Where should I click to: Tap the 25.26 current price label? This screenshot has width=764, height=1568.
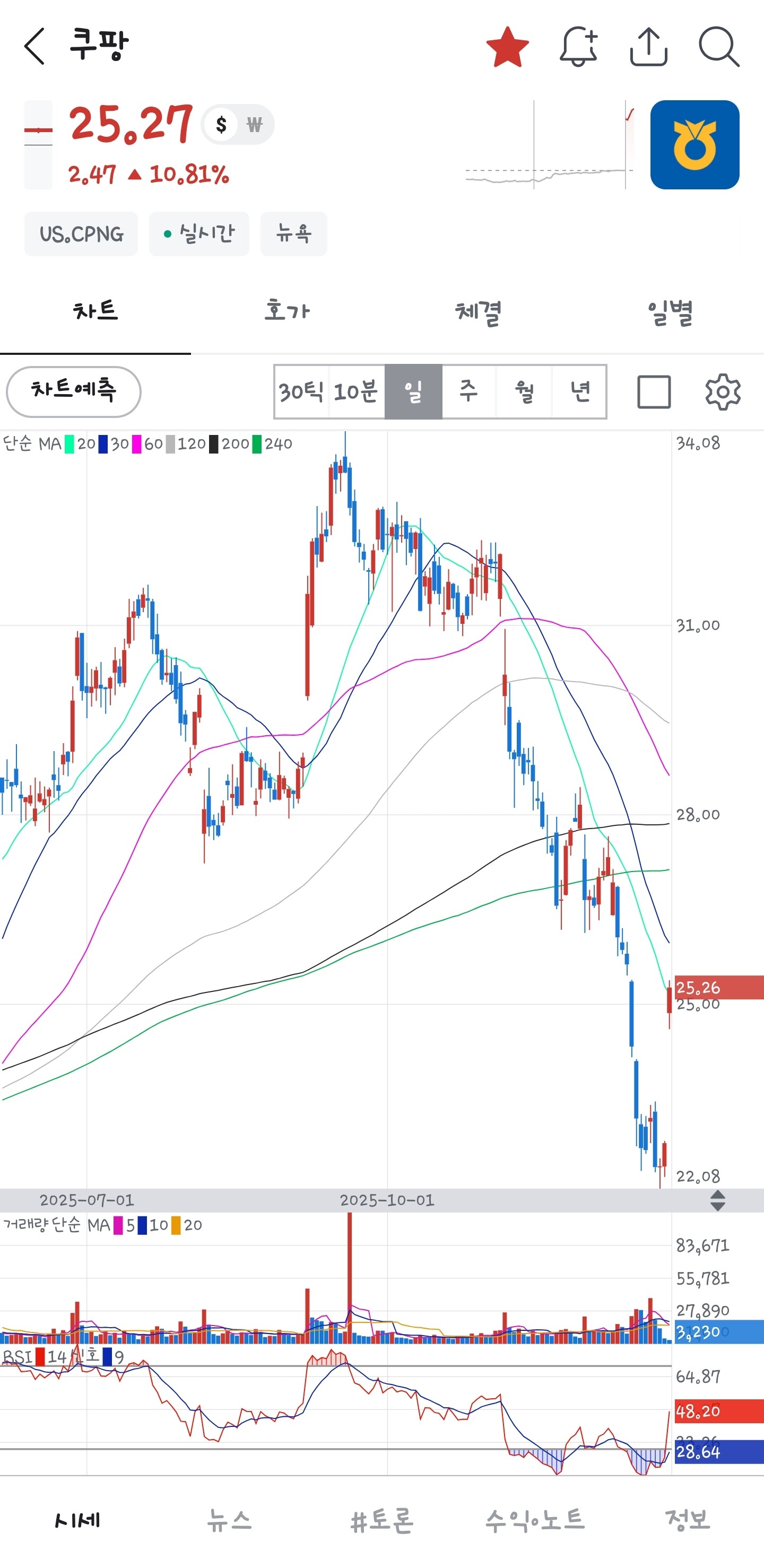coord(719,987)
